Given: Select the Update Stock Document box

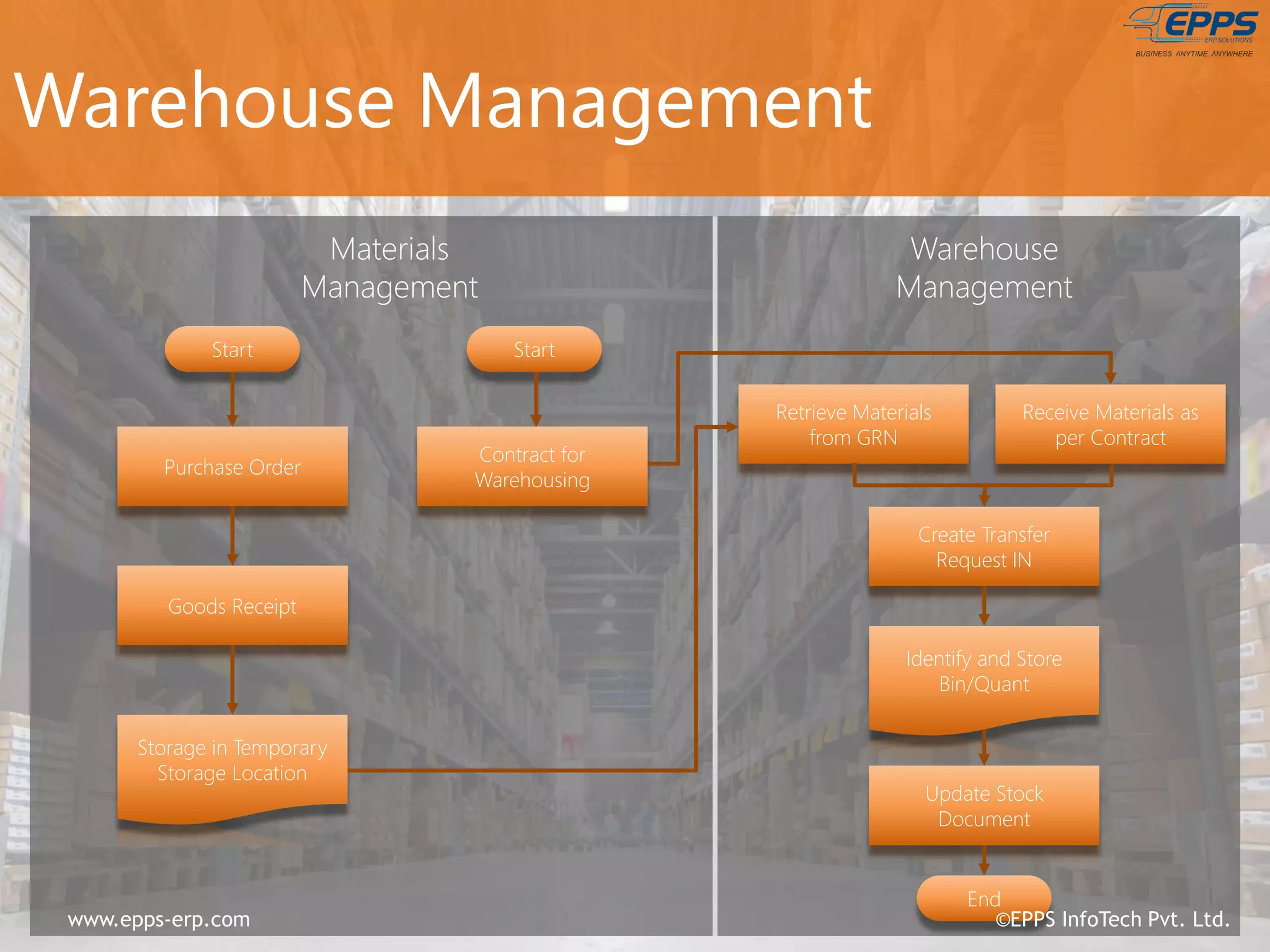Looking at the screenshot, I should [984, 805].
